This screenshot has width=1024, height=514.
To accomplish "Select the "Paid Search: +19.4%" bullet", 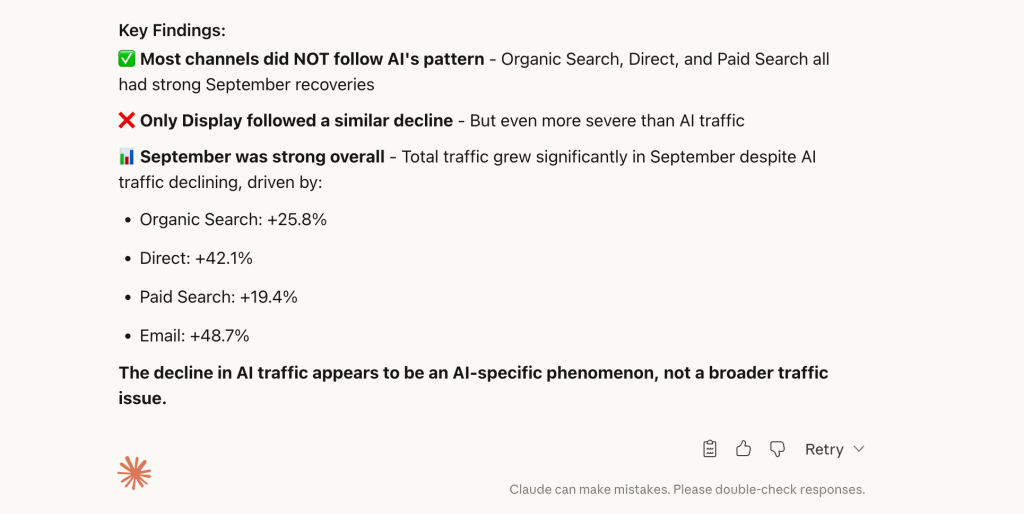I will click(x=218, y=297).
